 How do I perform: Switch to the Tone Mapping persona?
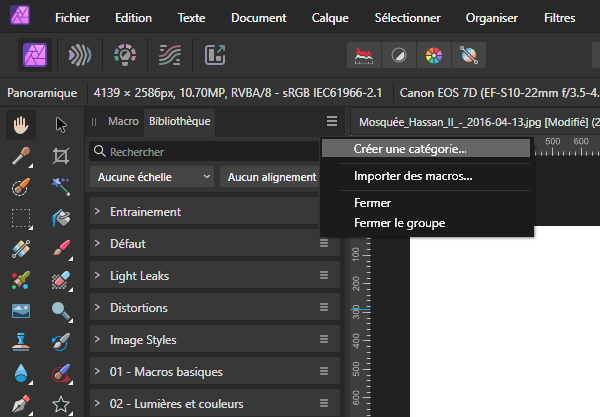point(170,55)
